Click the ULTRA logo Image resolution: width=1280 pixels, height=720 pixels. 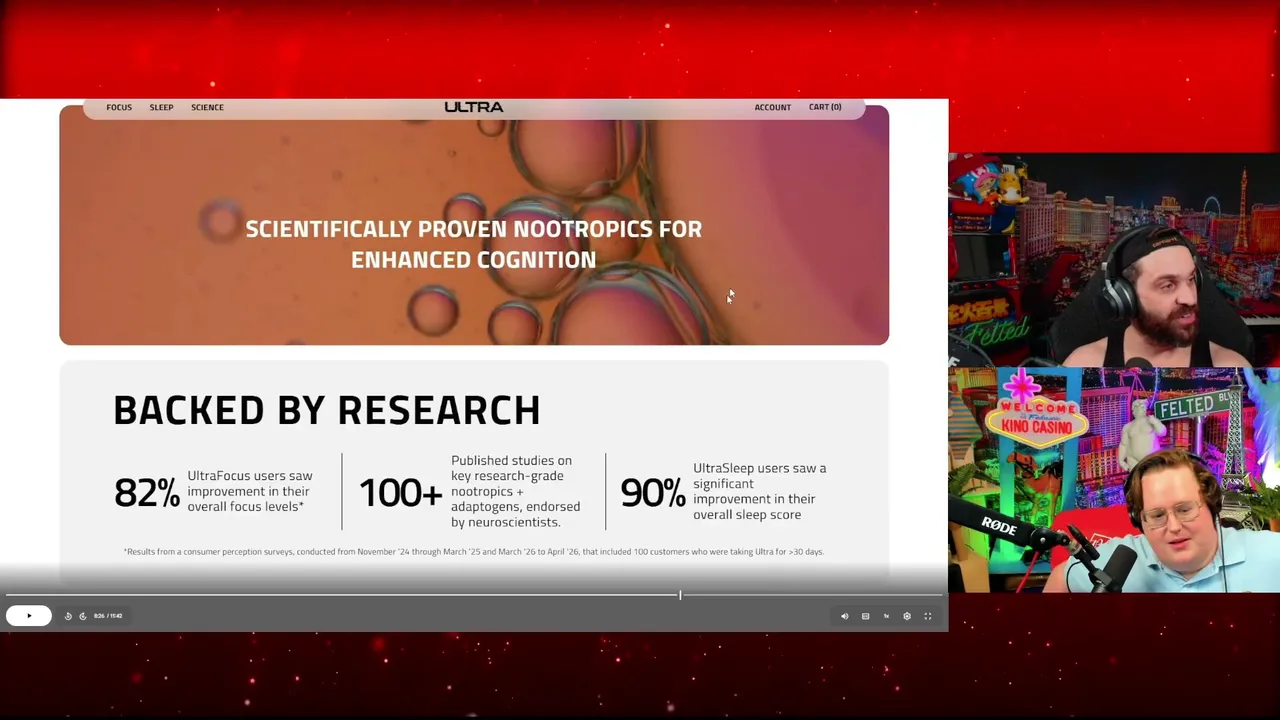[474, 107]
